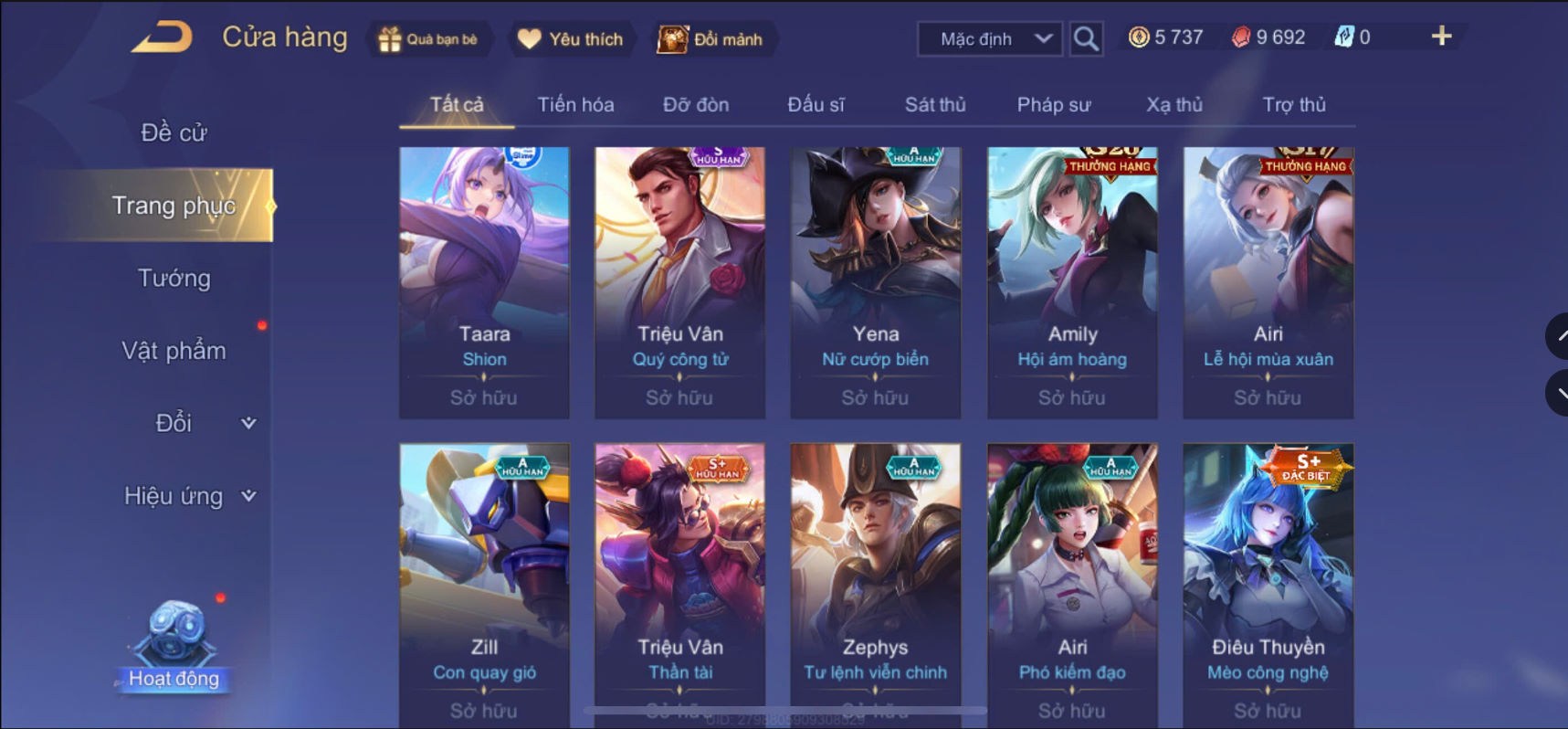Click the magnifier search icon
The height and width of the screenshot is (729, 1568).
tap(1086, 38)
